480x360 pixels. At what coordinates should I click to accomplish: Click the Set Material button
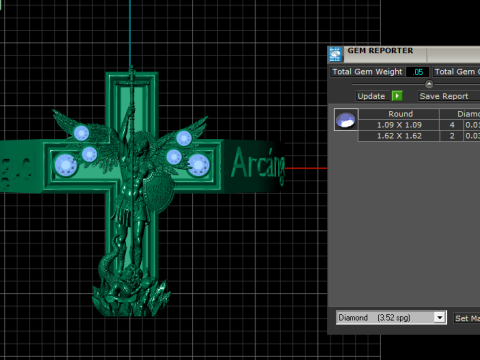click(467, 318)
